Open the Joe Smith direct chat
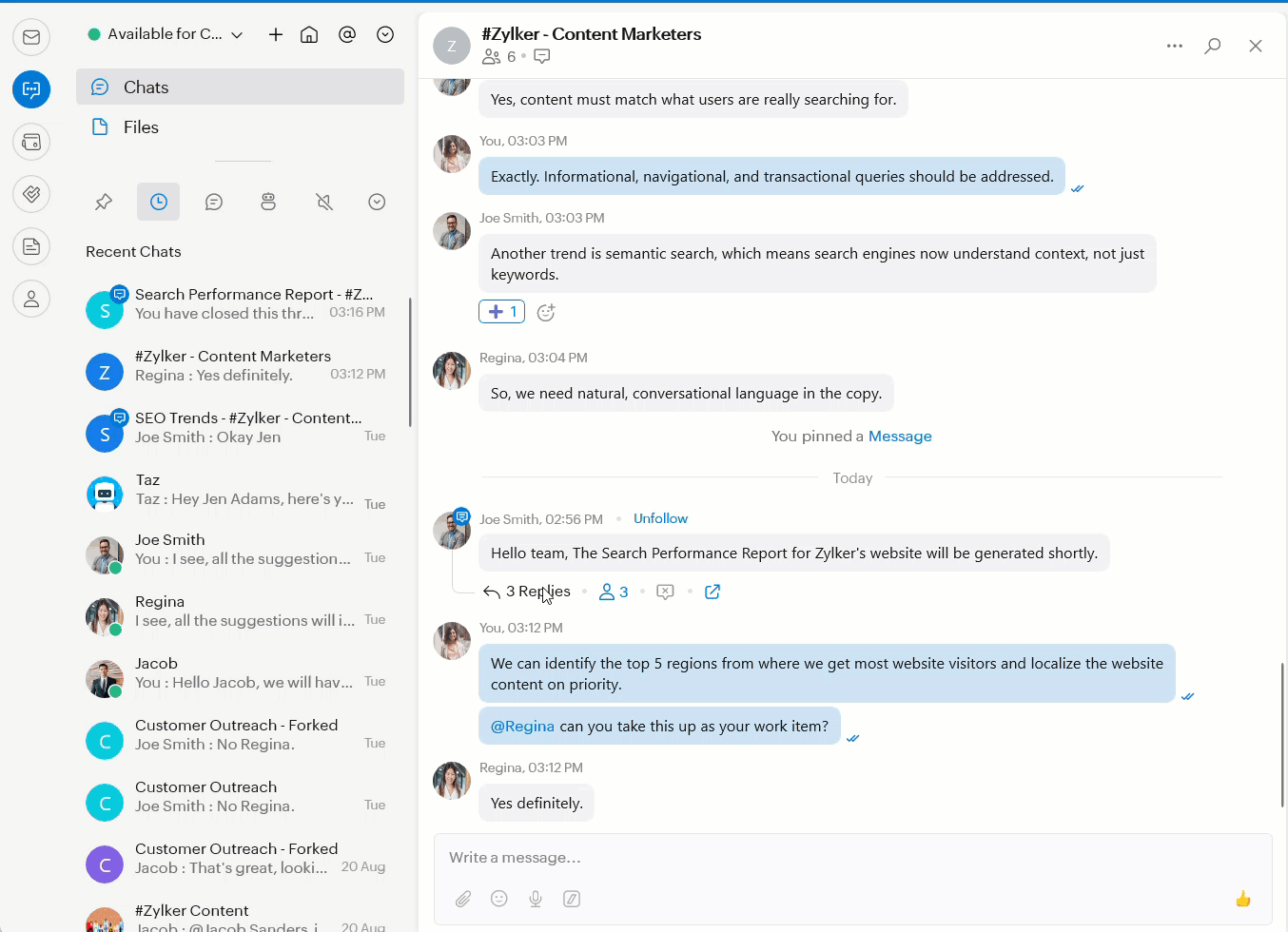Screen dimensions: 1288x932 240,550
